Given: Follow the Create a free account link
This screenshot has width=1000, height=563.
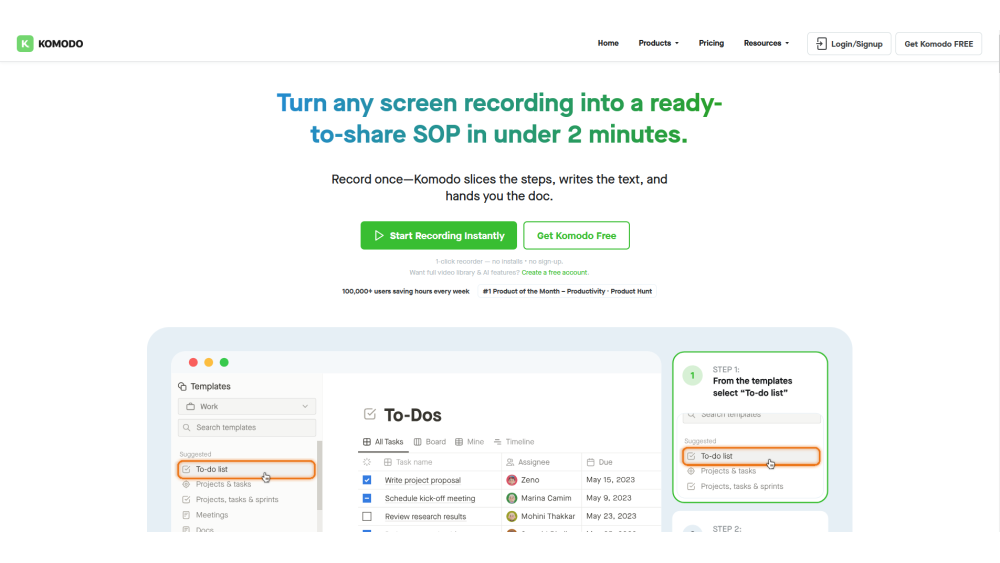Looking at the screenshot, I should tap(555, 272).
